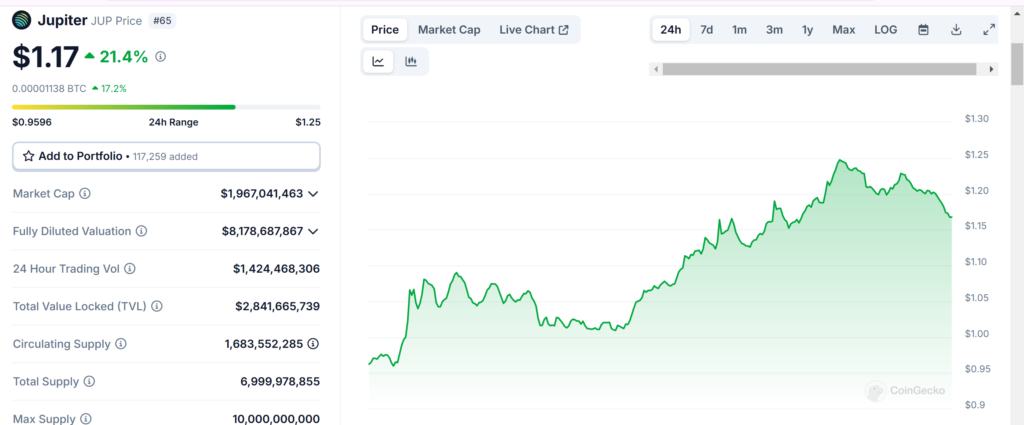Click info icon next to Market Cap
The image size is (1024, 425).
pos(85,194)
